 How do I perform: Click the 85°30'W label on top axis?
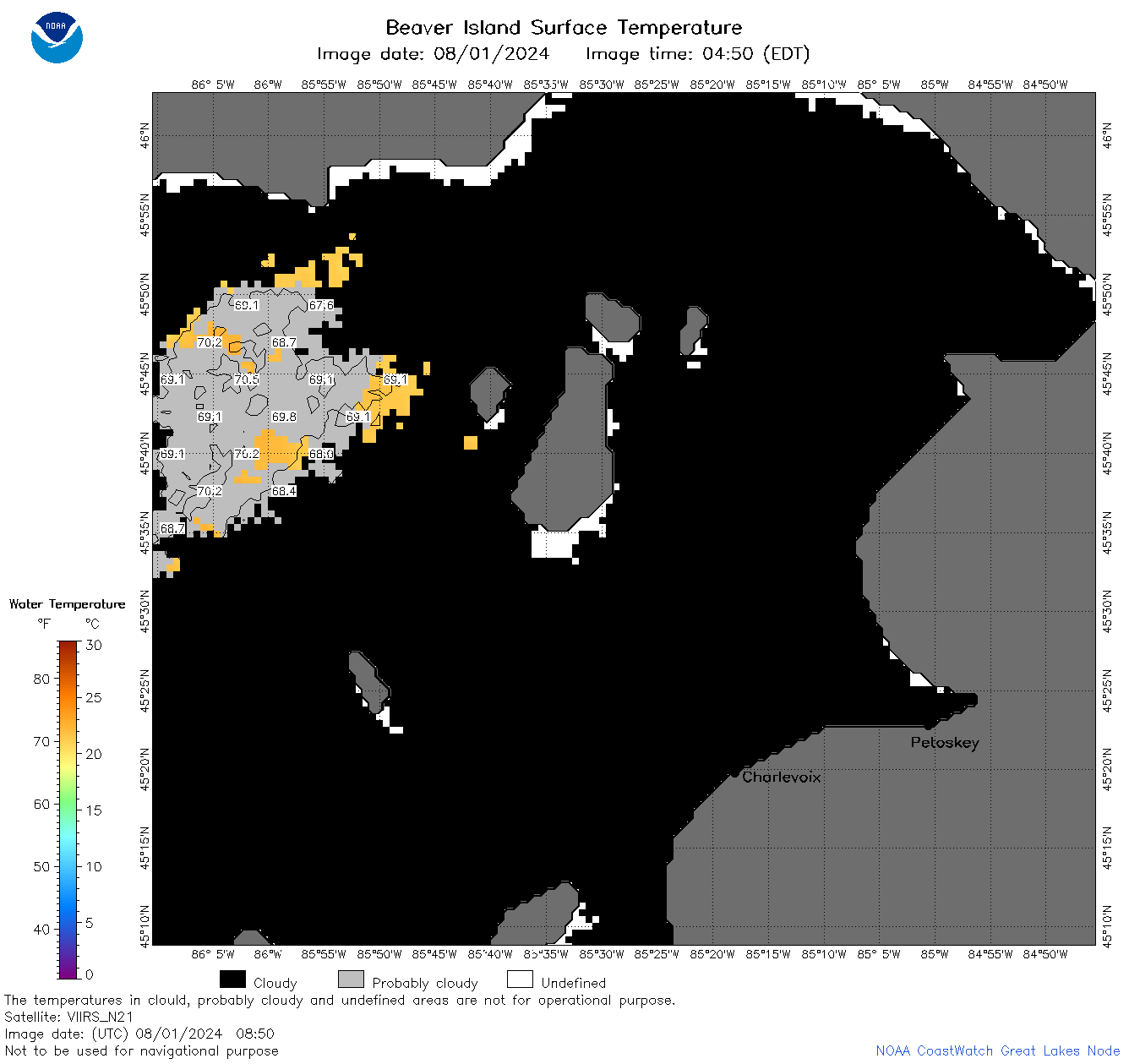(602, 85)
